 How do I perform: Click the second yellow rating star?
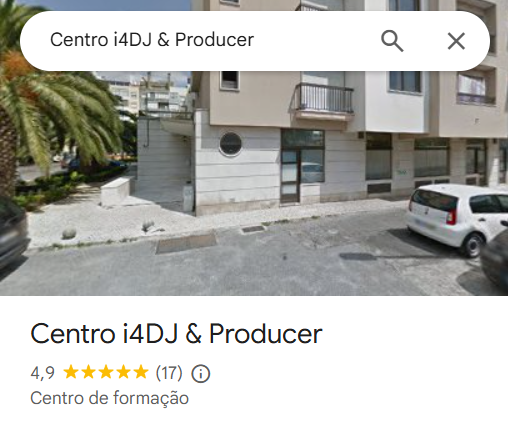tap(88, 372)
